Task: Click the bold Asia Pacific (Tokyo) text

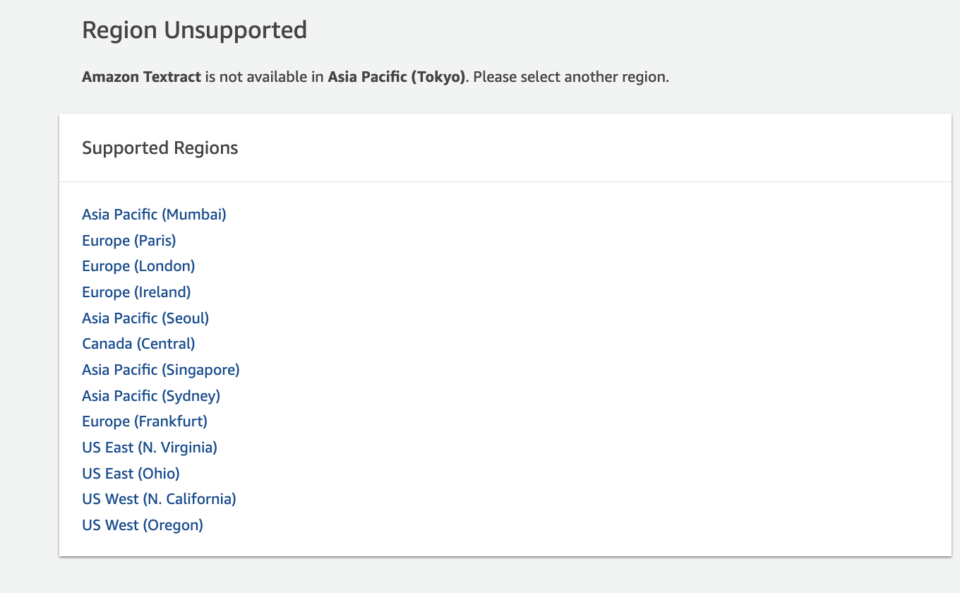Action: pos(395,76)
